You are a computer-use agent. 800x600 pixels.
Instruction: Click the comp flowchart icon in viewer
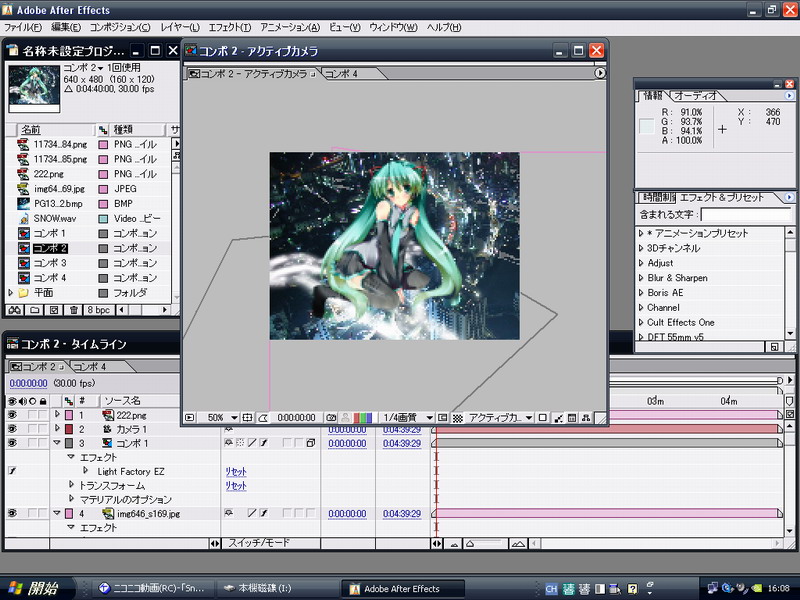point(586,417)
